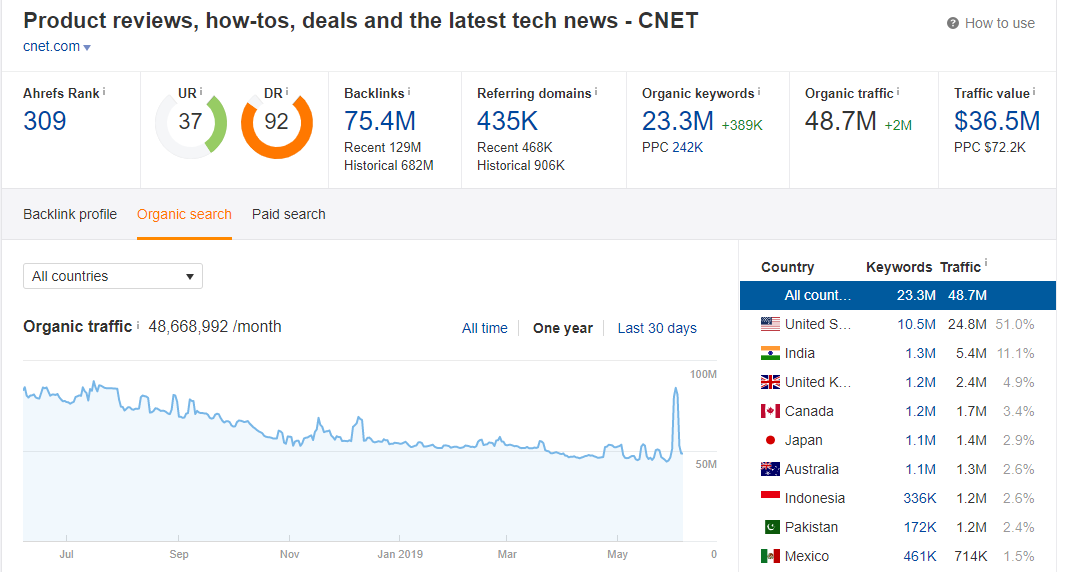This screenshot has width=1073, height=572.
Task: Switch to the Organic search tab
Action: click(x=184, y=214)
